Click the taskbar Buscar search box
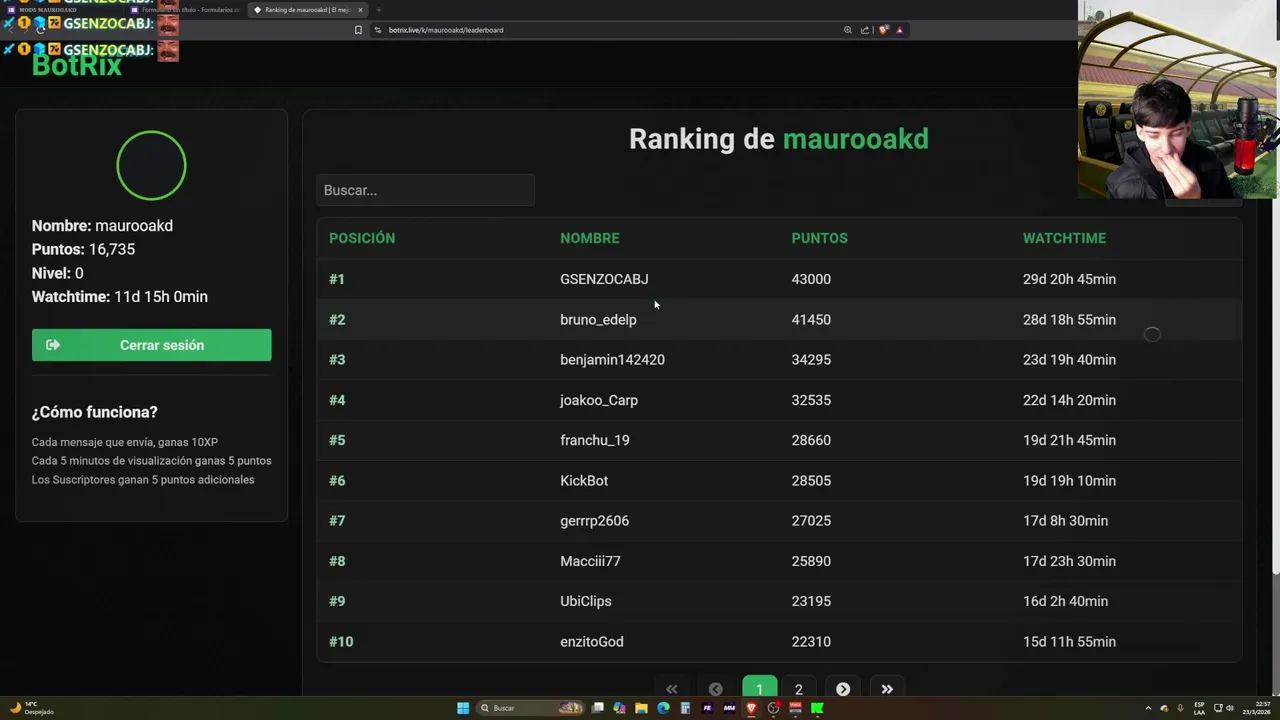This screenshot has height=720, width=1280. 531,708
